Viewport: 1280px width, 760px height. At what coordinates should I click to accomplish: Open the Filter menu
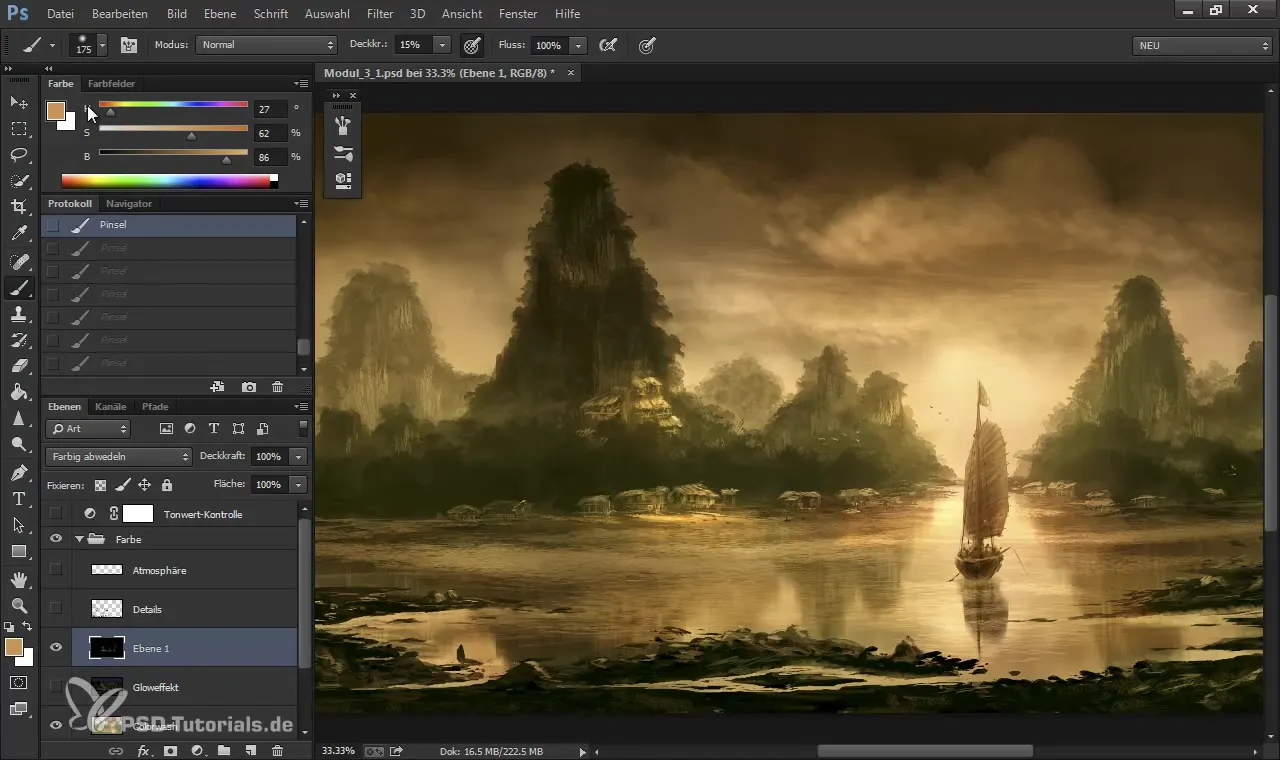[380, 14]
